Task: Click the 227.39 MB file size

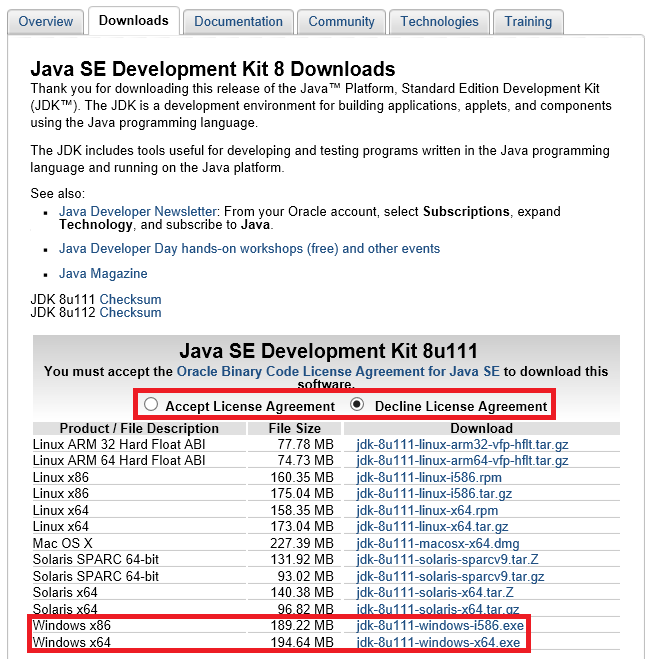Action: click(x=302, y=543)
